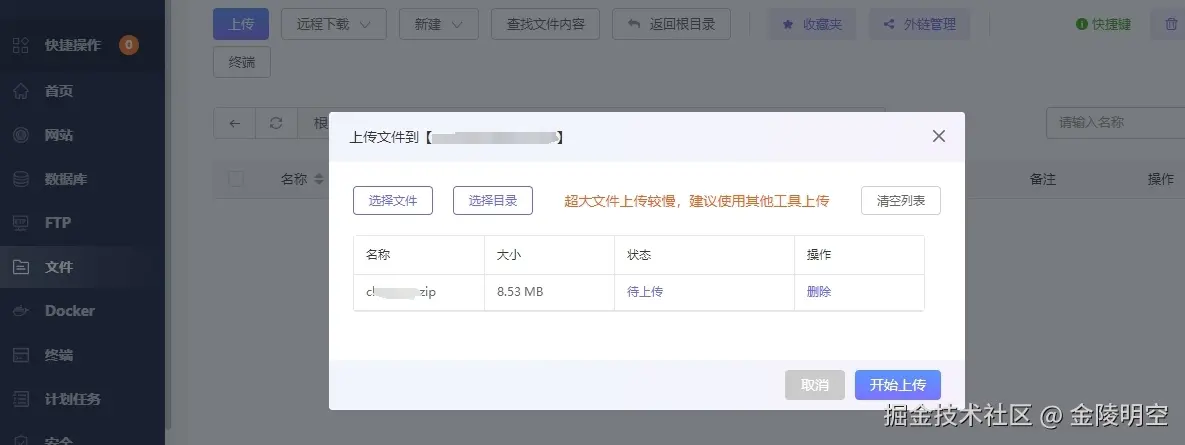Image resolution: width=1185 pixels, height=445 pixels.
Task: Click the 开始上传 button
Action: (898, 385)
